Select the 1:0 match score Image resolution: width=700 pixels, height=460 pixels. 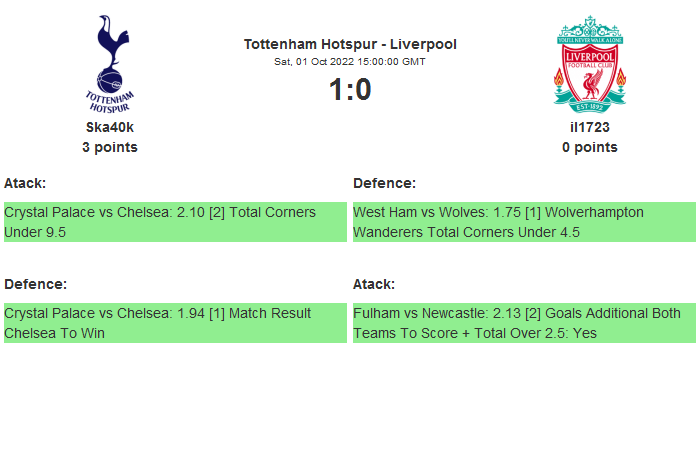pos(350,90)
